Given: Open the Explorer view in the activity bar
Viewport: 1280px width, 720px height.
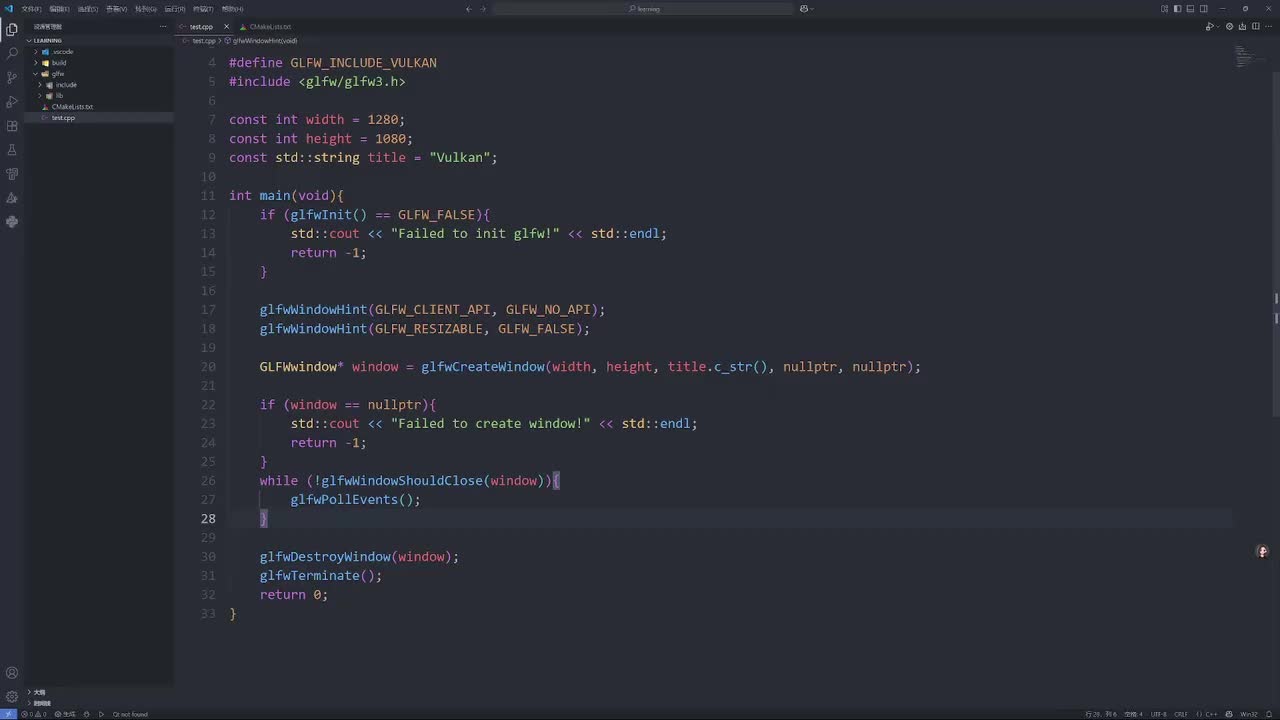Looking at the screenshot, I should click(12, 29).
